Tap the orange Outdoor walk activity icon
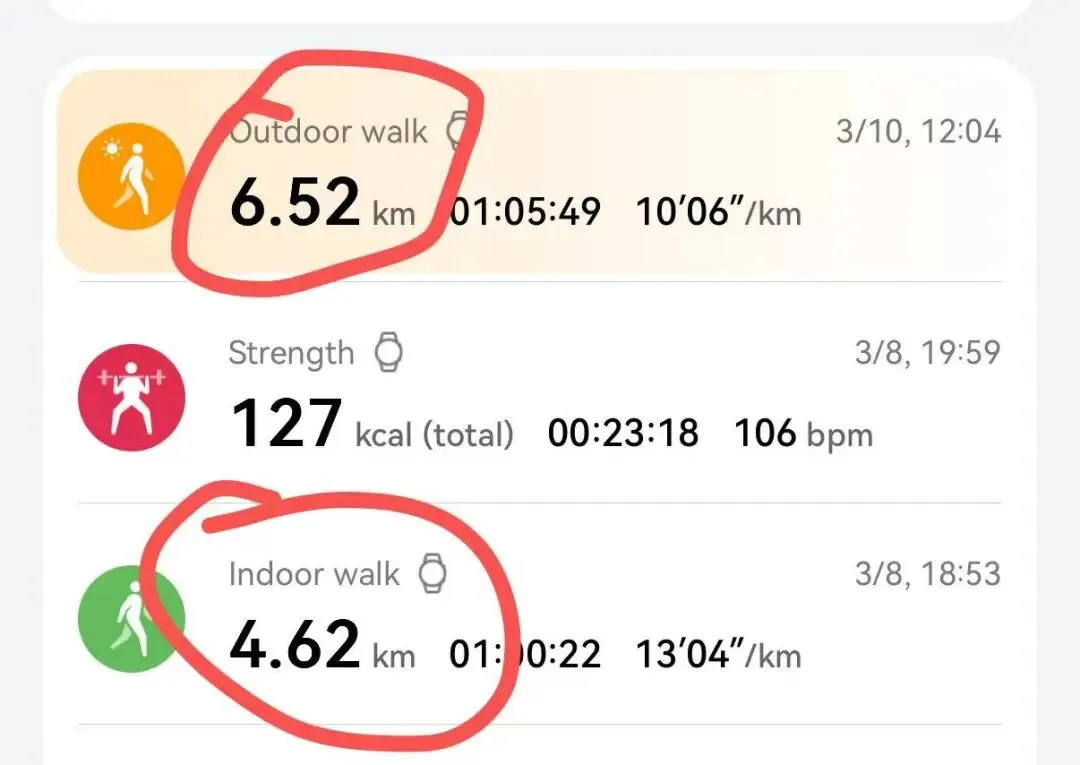Viewport: 1080px width, 765px height. (x=131, y=176)
